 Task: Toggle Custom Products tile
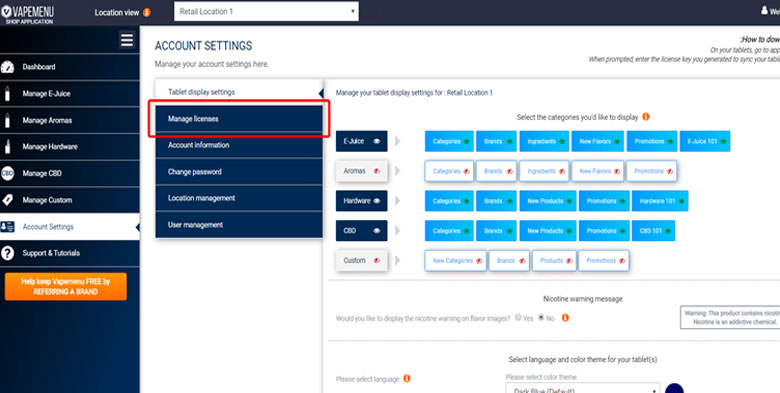point(554,261)
